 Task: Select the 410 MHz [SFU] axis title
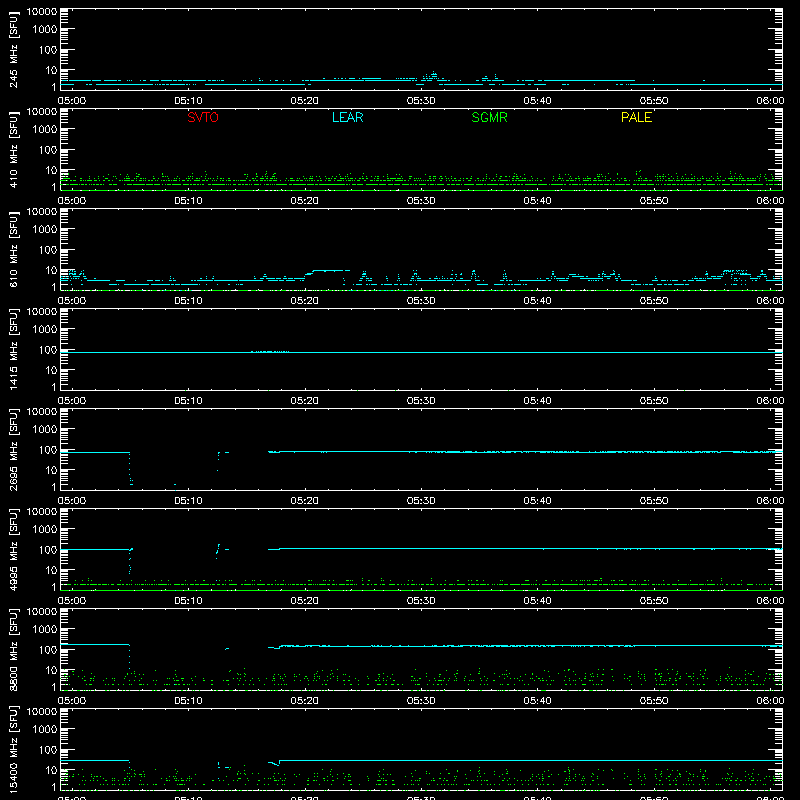(14, 150)
